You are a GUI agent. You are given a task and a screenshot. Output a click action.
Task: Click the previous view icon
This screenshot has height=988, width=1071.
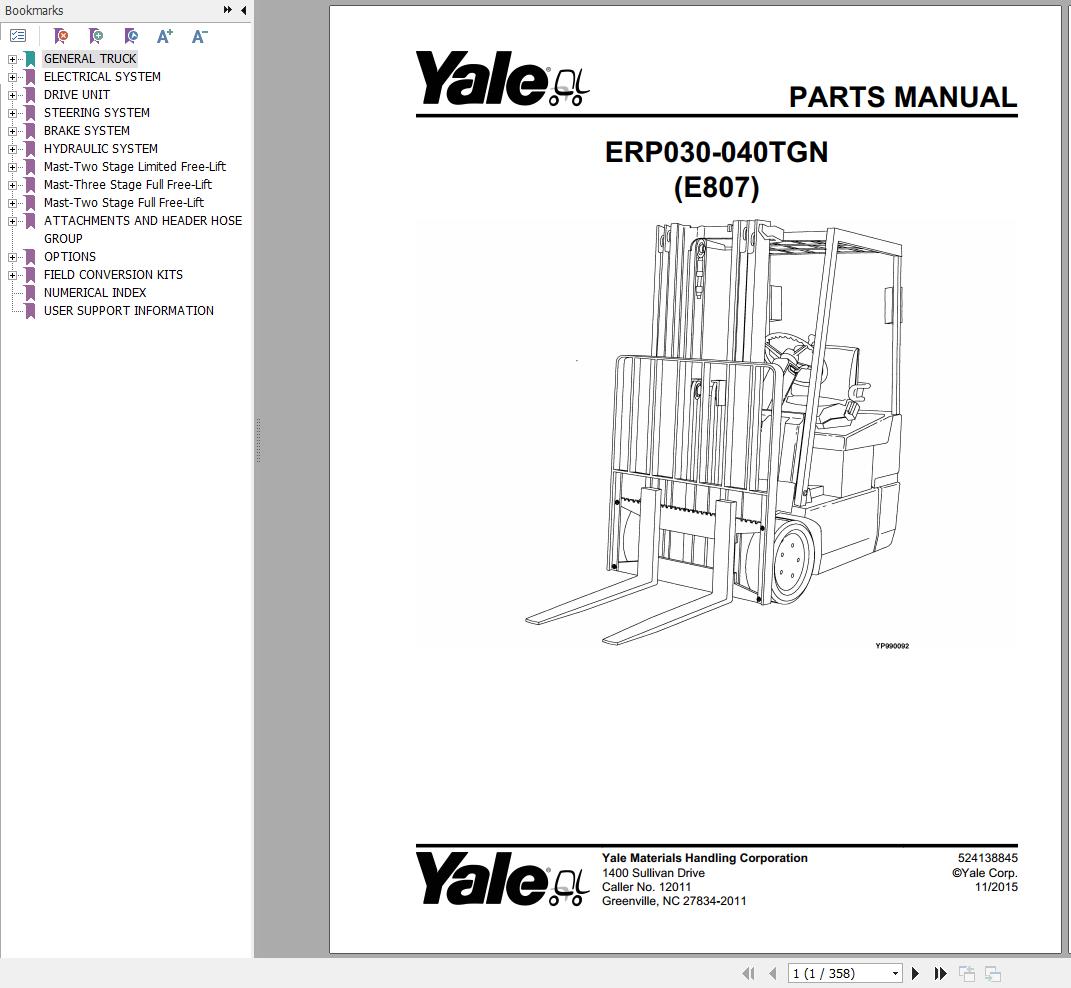pos(966,972)
